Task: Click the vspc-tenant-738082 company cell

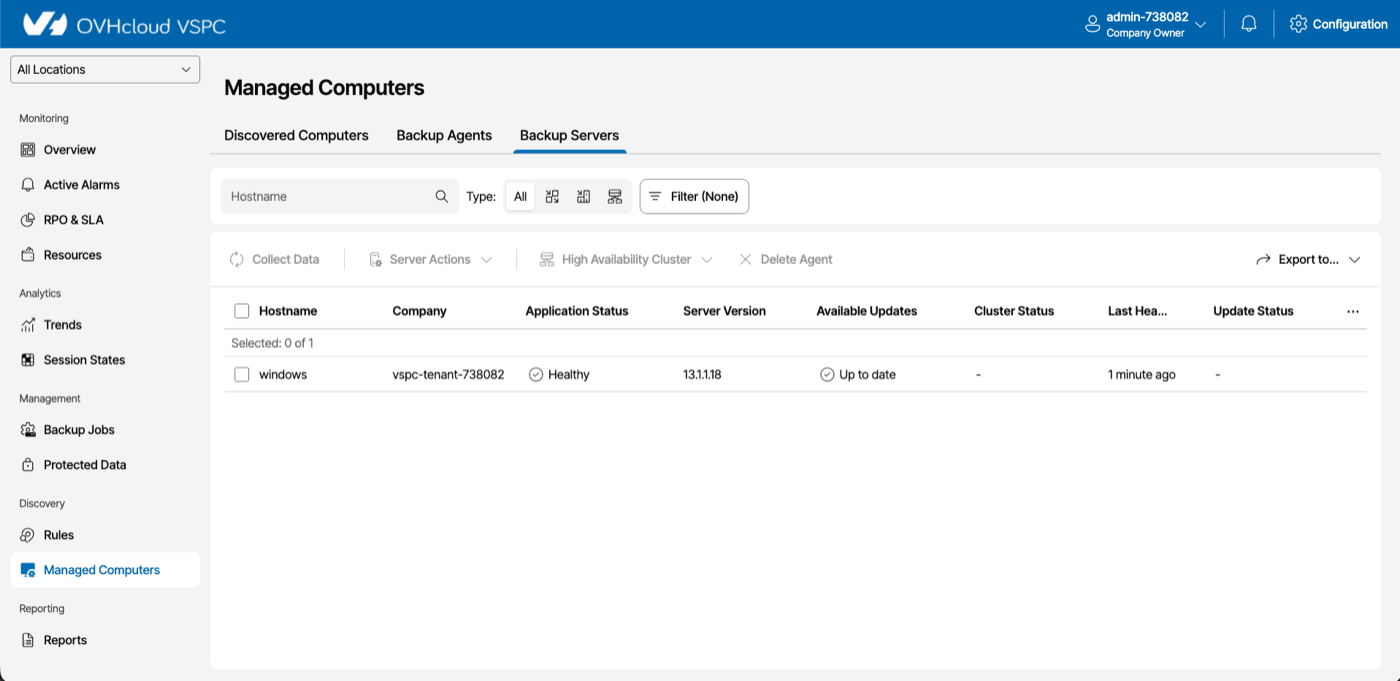Action: pos(448,374)
